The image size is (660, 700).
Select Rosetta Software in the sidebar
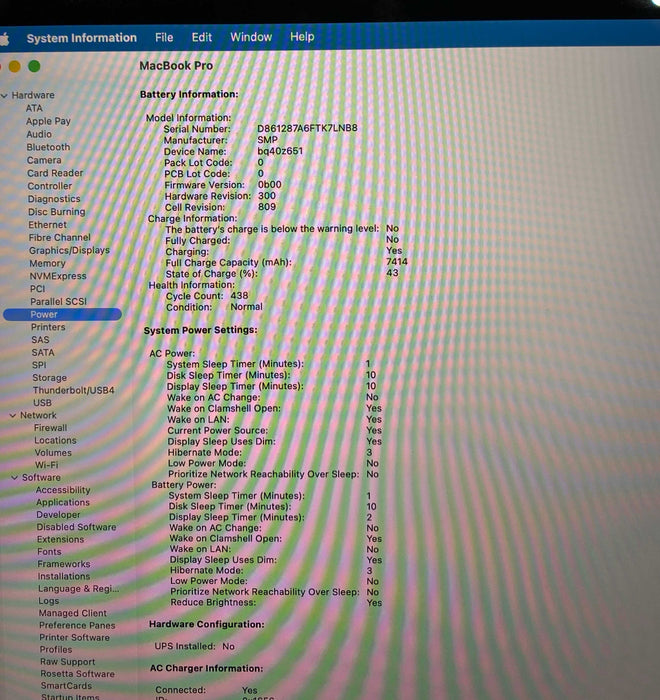[x=78, y=674]
